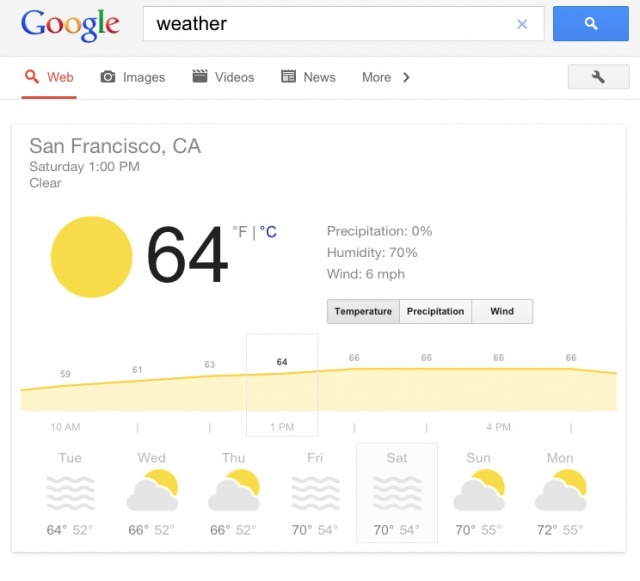Click the Google logo
This screenshot has height=581, width=640.
pos(70,24)
